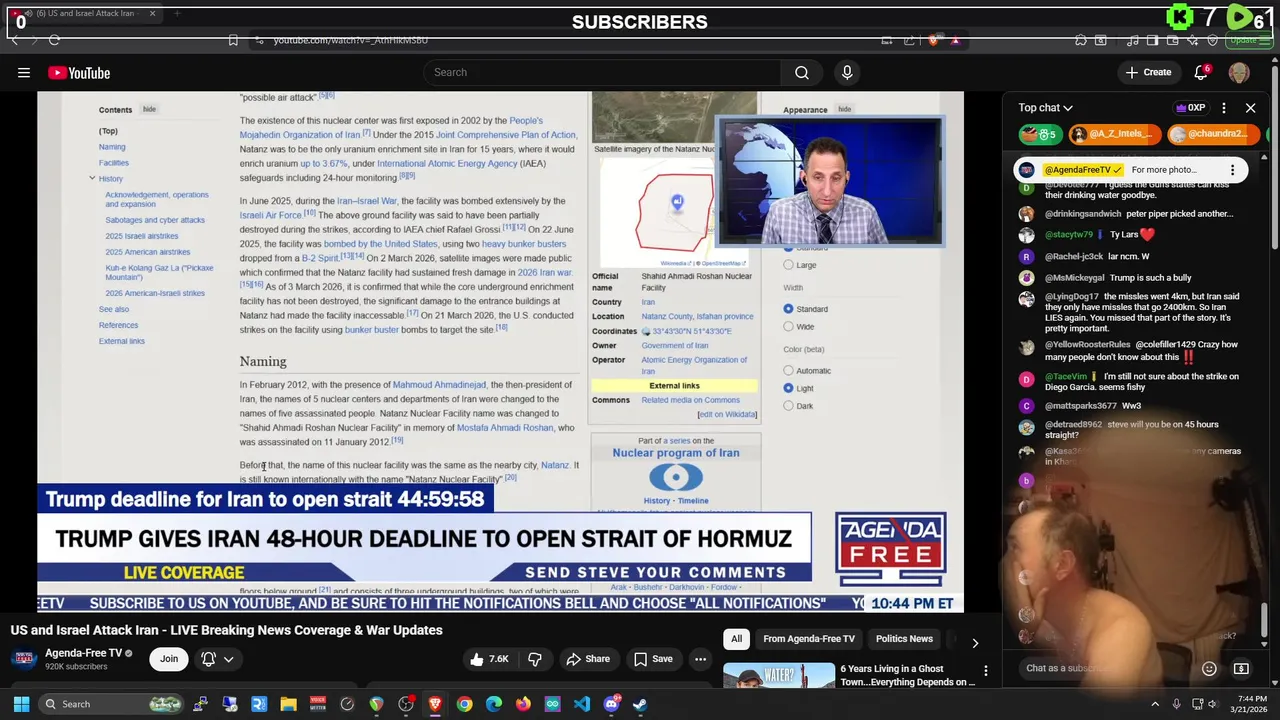Open the Brave Shields lion icon
This screenshot has height=720, width=1280.
(x=933, y=40)
